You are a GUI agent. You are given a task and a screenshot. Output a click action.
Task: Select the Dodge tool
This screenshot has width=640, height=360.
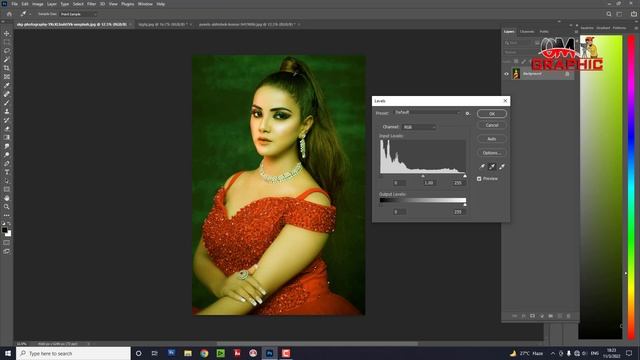pos(7,155)
